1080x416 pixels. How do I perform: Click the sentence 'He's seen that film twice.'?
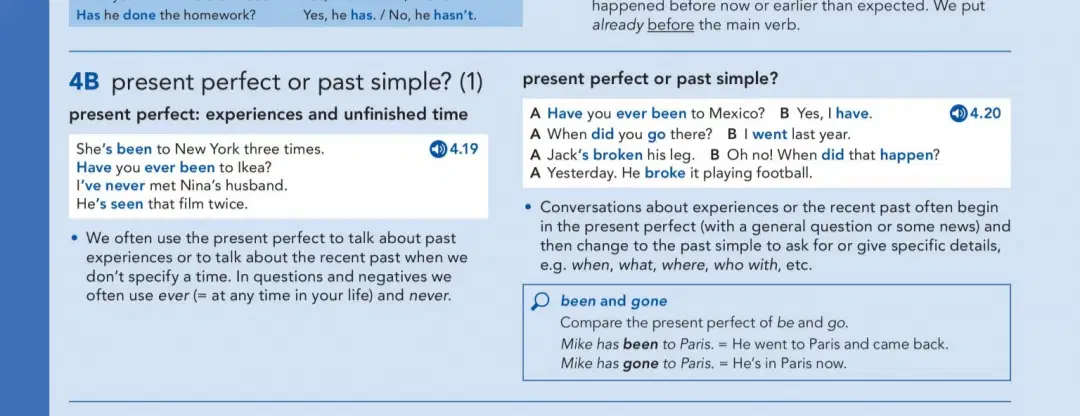click(x=162, y=204)
